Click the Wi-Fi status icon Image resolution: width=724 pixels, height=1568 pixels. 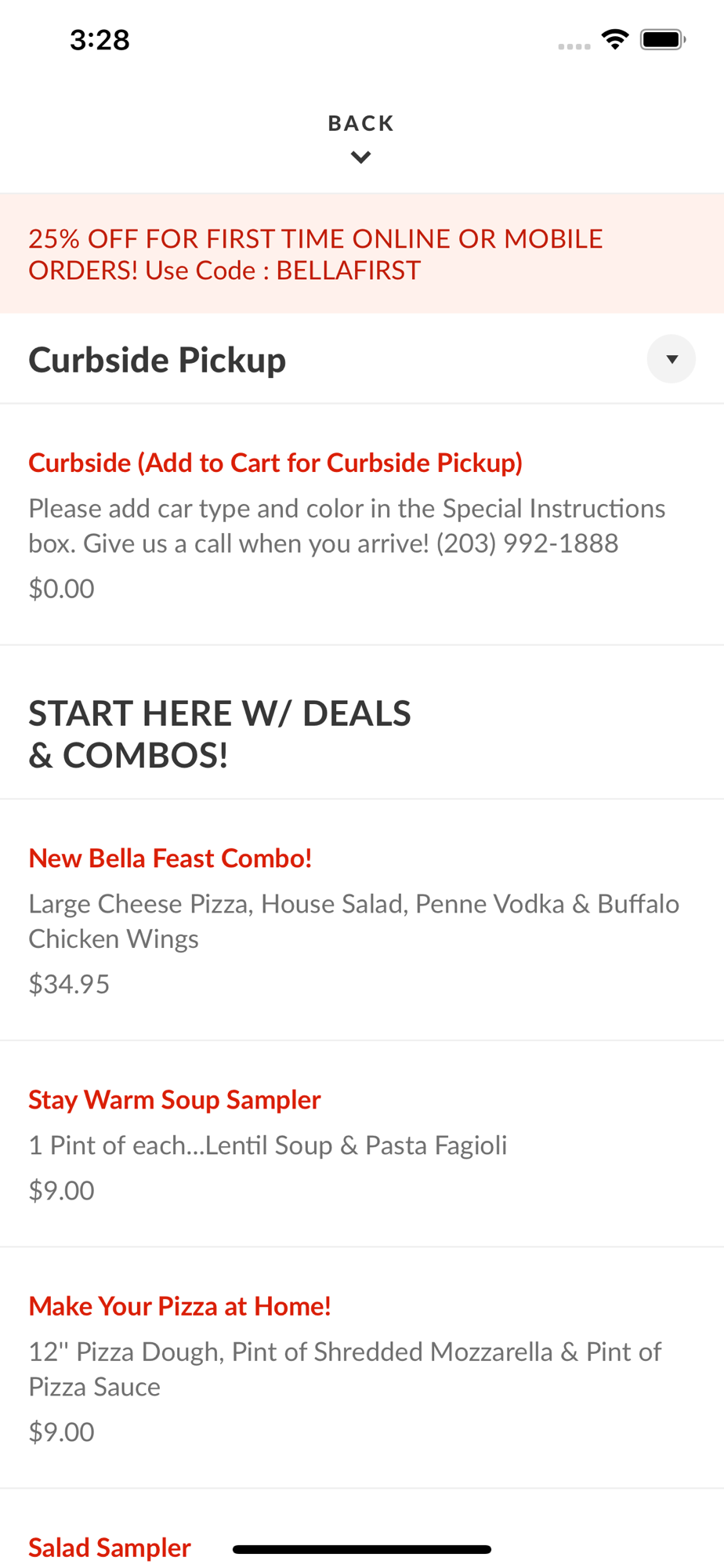[x=615, y=39]
